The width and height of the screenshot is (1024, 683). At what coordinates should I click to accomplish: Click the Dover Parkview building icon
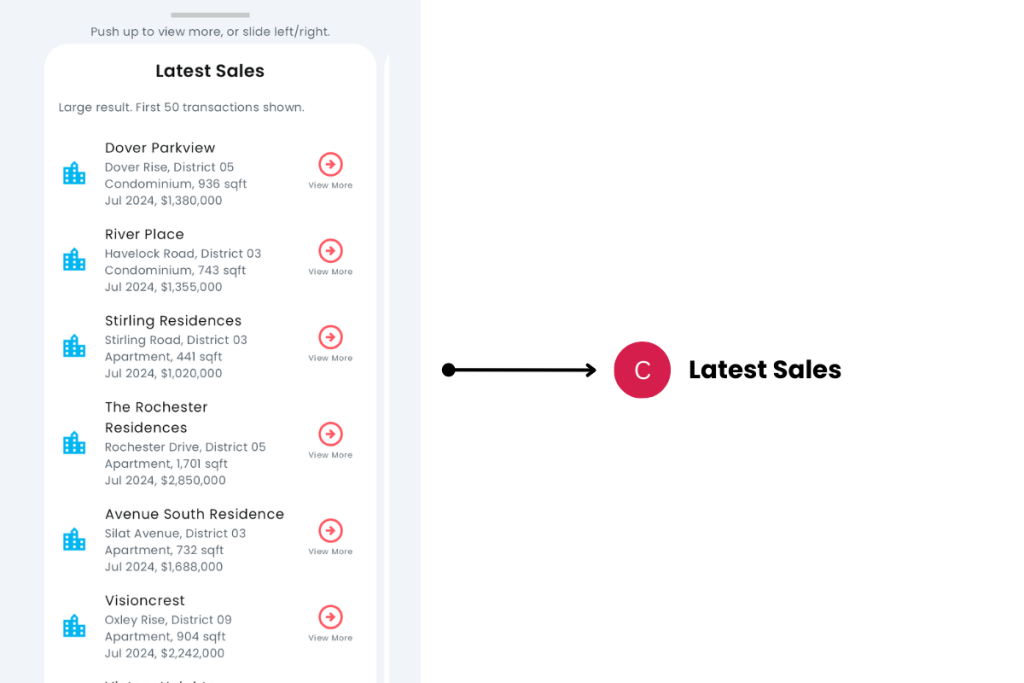coord(74,174)
